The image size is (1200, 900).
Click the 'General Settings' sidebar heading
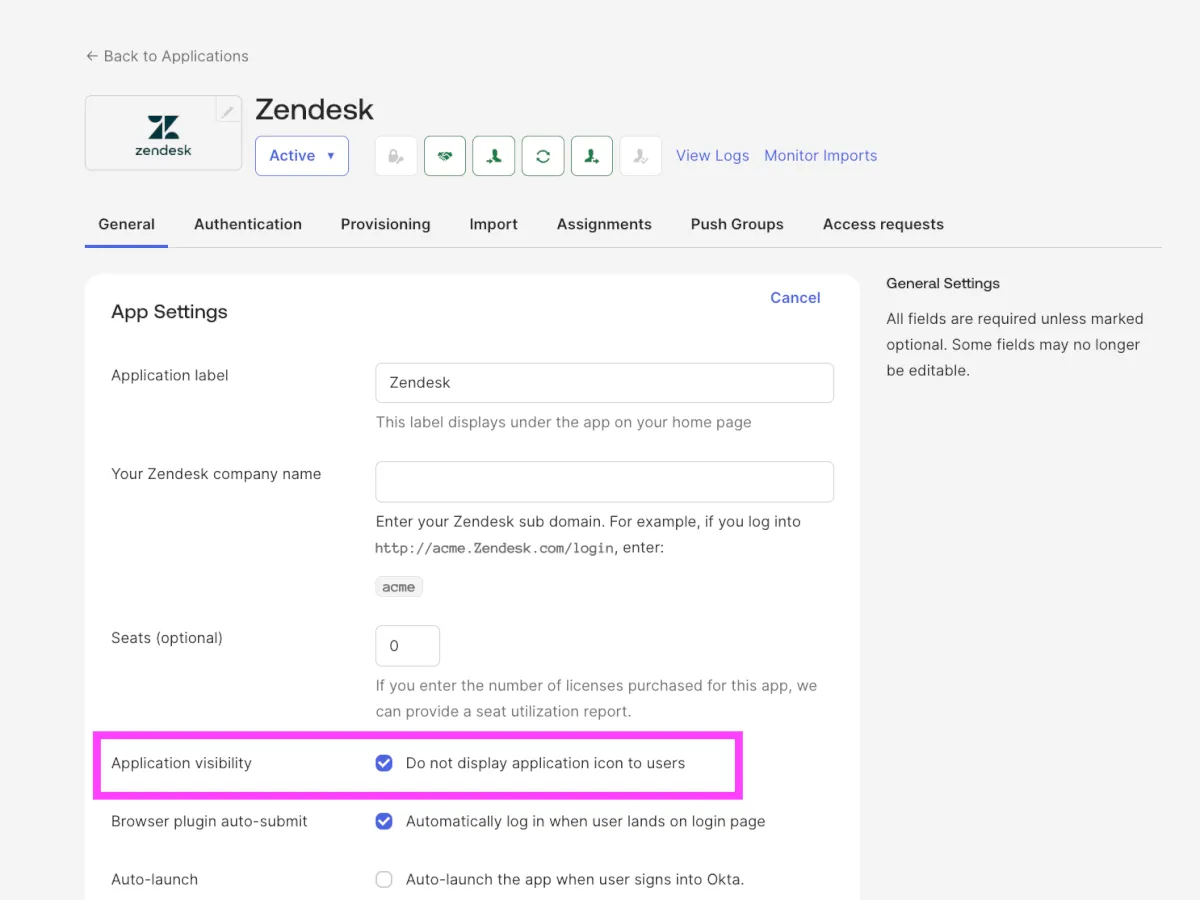pyautogui.click(x=943, y=283)
